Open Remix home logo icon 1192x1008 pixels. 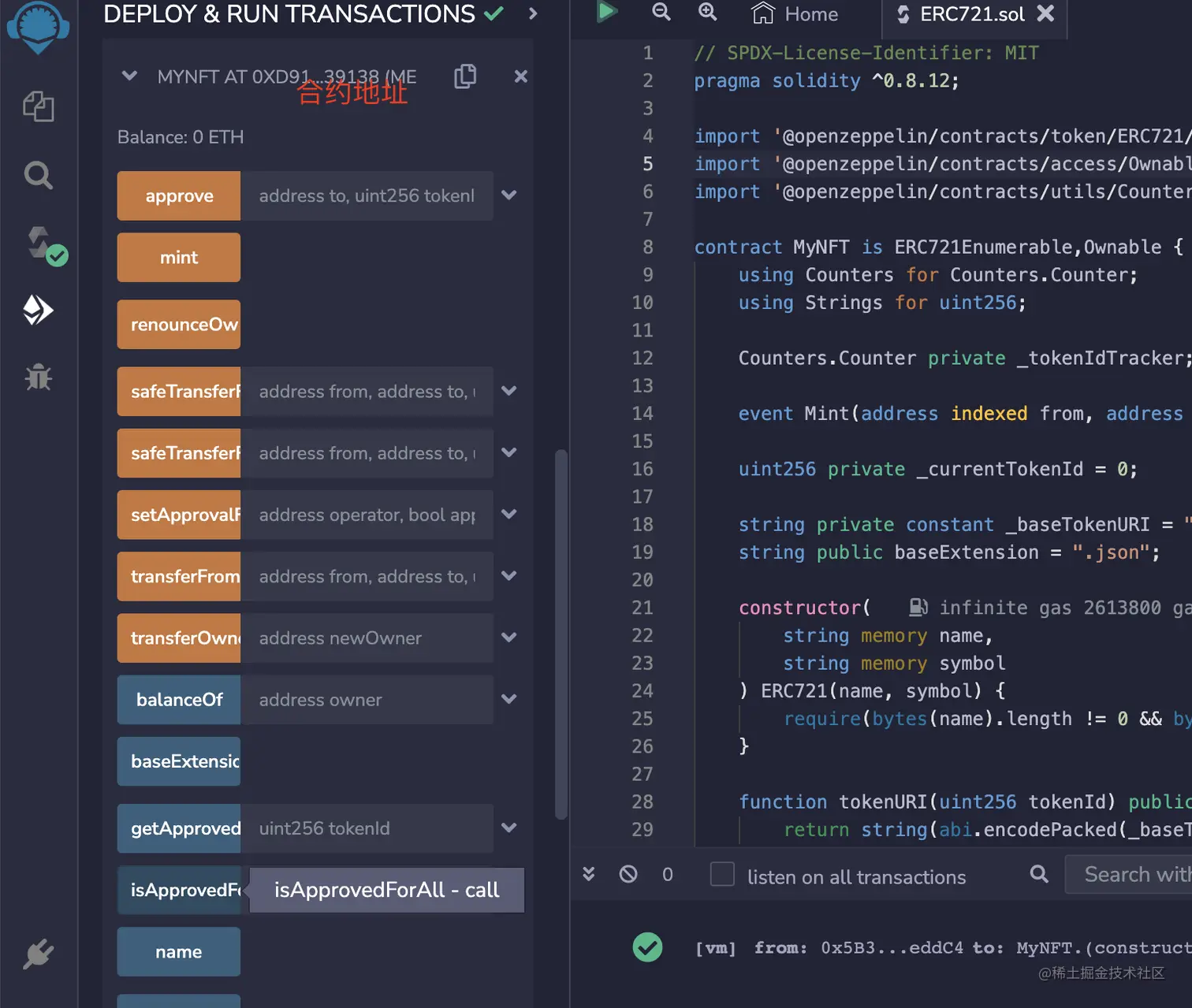coord(38,28)
